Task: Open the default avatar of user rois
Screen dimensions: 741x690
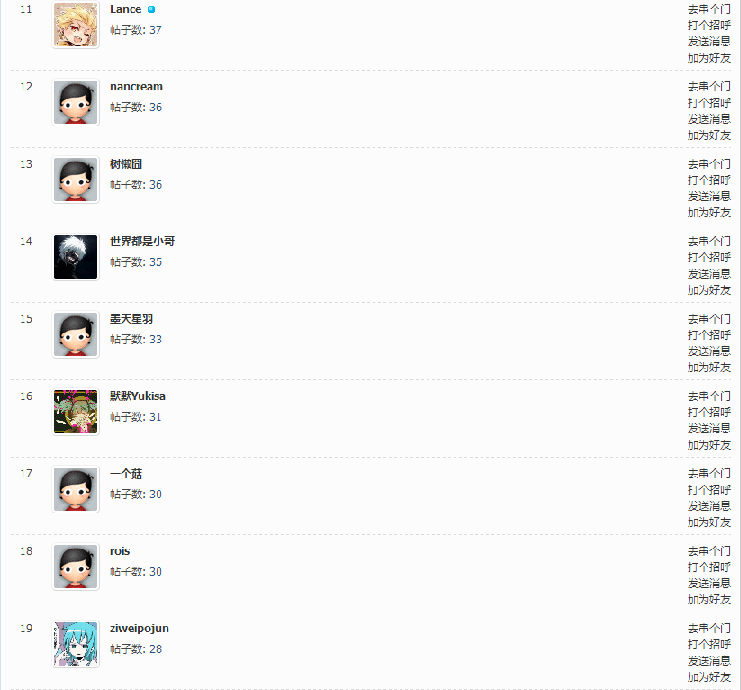Action: click(76, 567)
